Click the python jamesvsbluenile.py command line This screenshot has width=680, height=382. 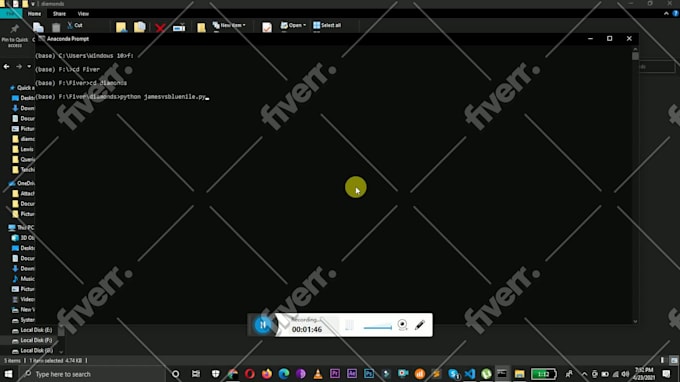[x=121, y=97]
